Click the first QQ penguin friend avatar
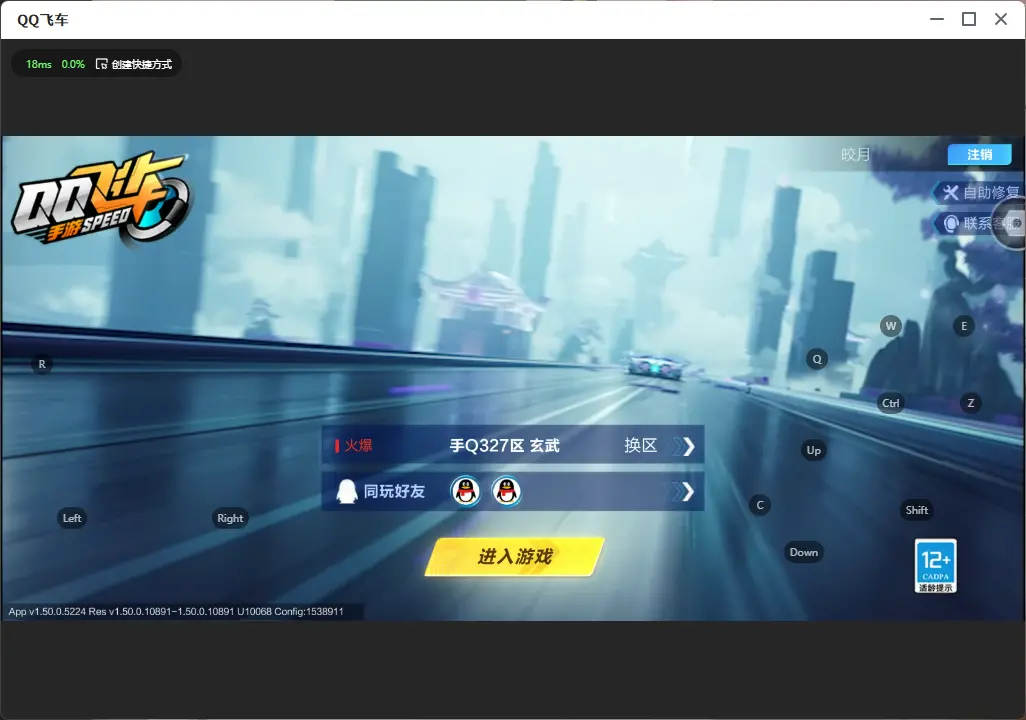Screen dimensions: 1026x720 pos(465,491)
